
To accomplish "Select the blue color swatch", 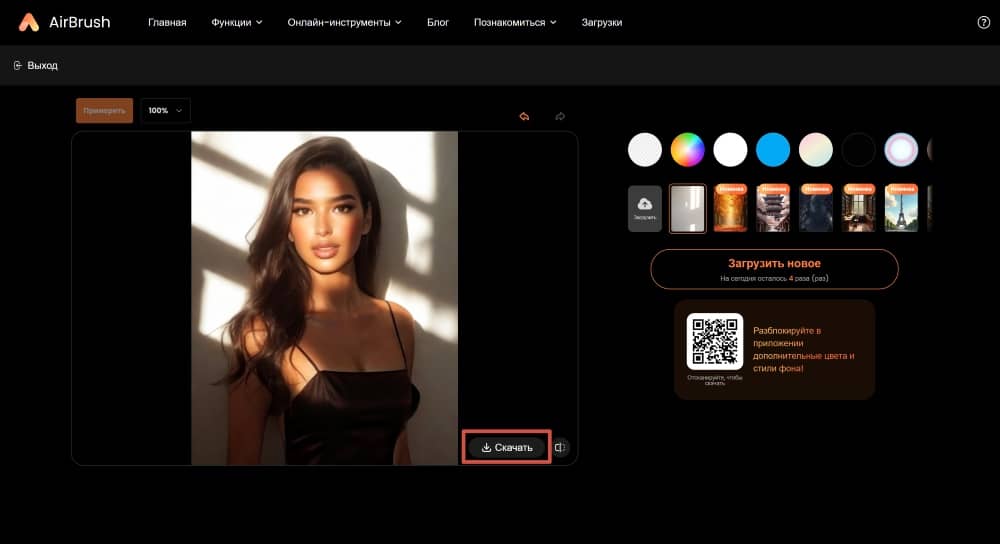I will 773,150.
